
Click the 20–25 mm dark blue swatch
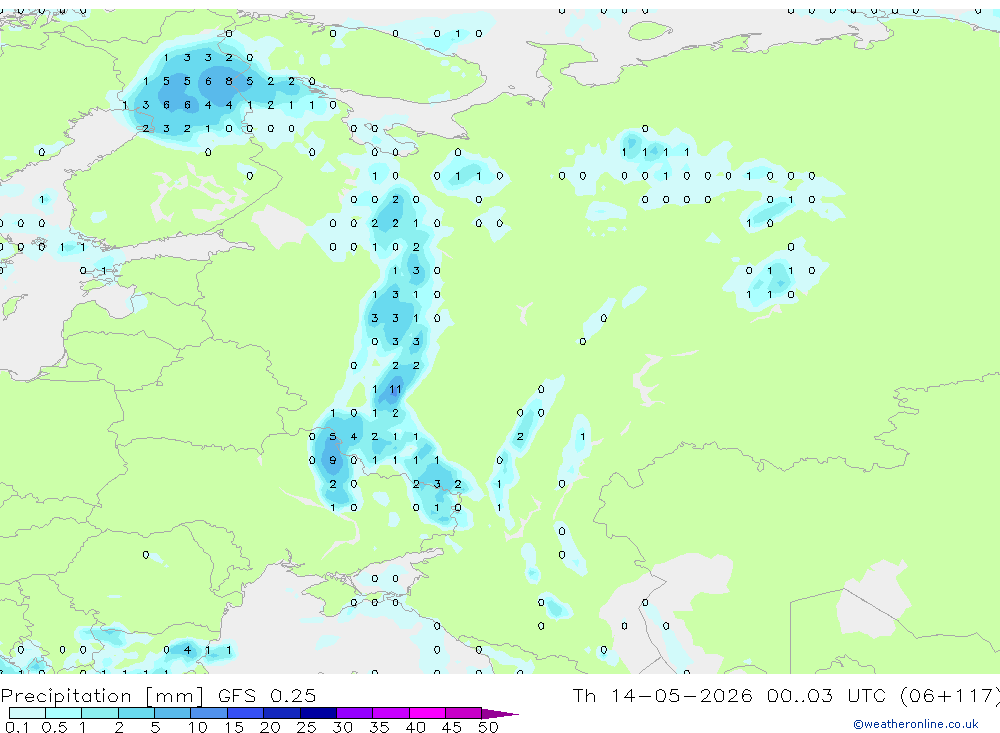(282, 713)
